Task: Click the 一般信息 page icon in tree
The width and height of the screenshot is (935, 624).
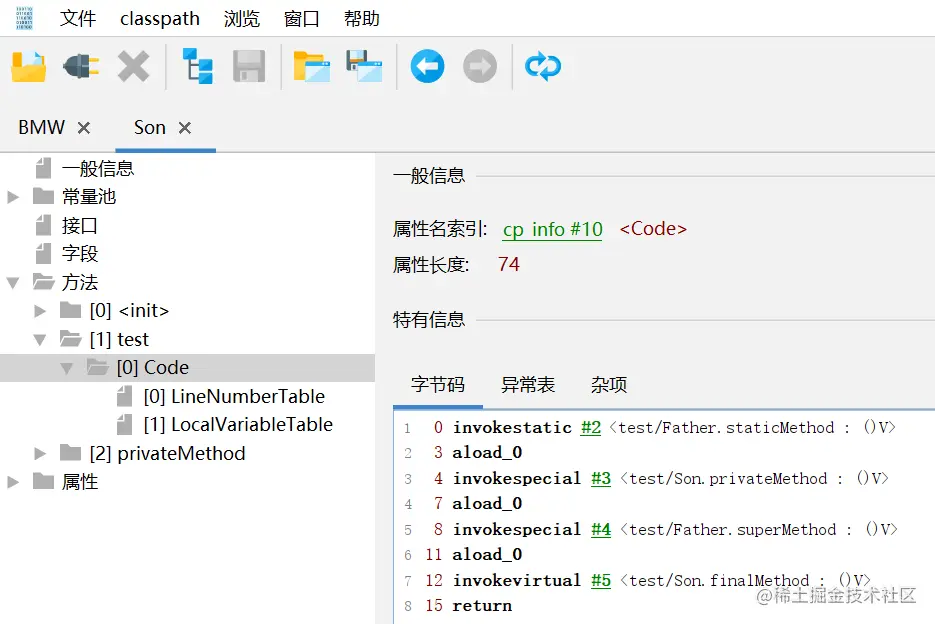Action: (43, 168)
